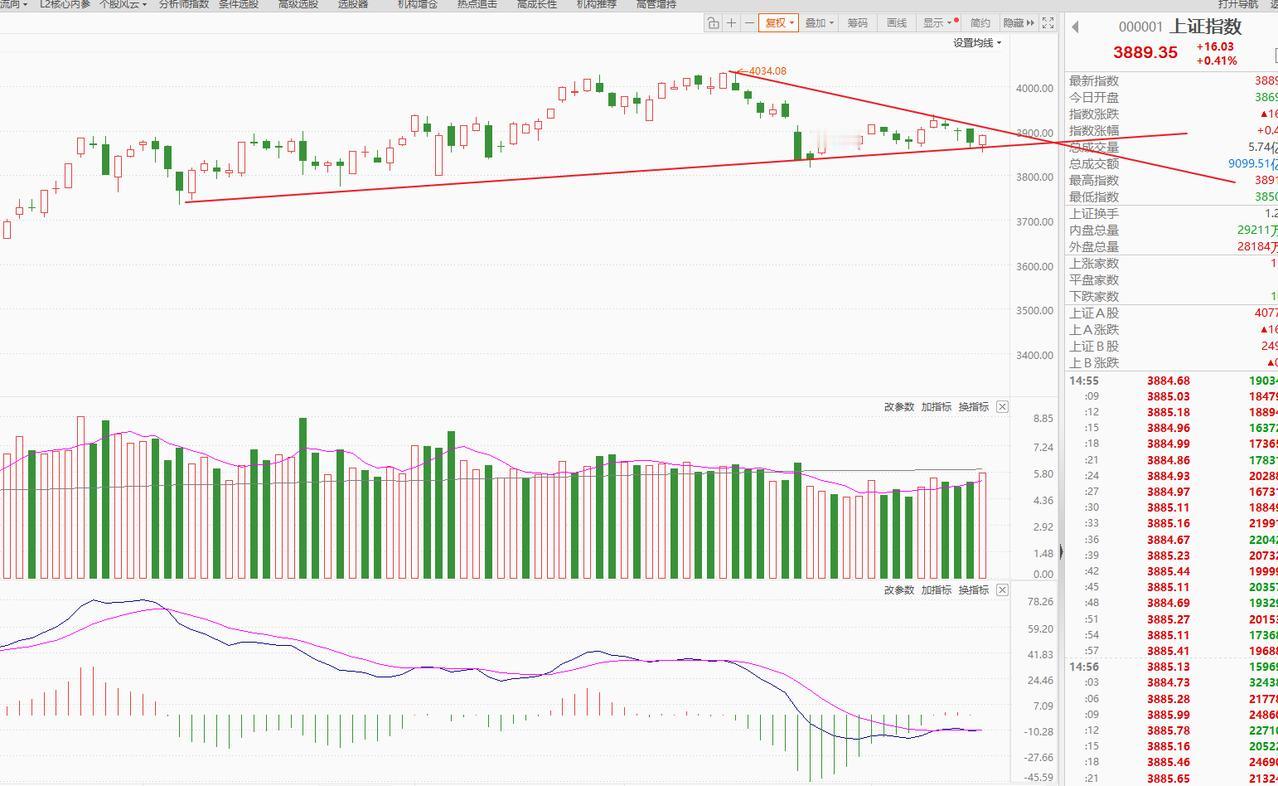Click 换指标 in the volume panel
This screenshot has width=1278, height=786.
[973, 407]
